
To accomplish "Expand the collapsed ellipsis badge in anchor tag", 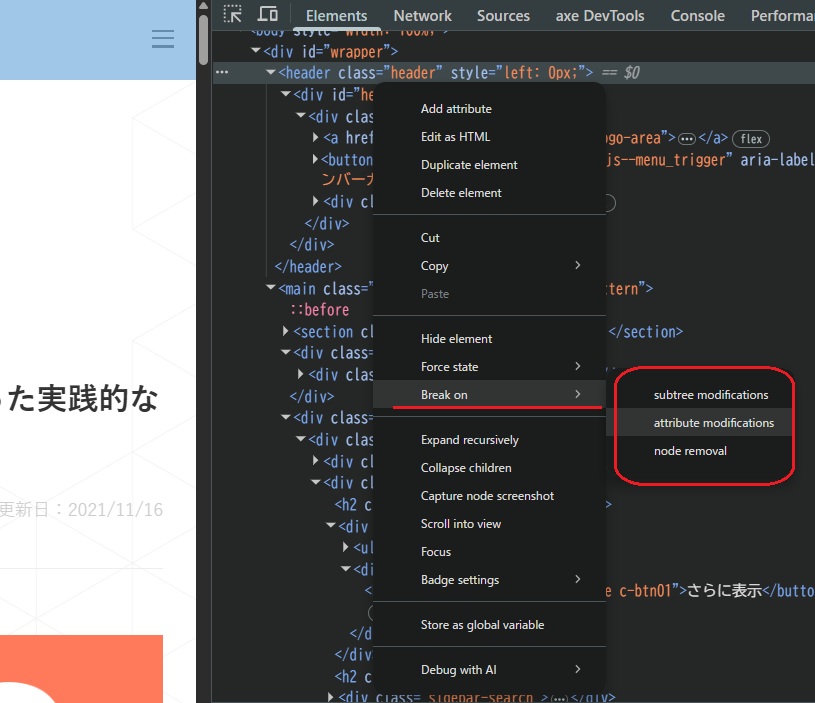I will coord(687,139).
